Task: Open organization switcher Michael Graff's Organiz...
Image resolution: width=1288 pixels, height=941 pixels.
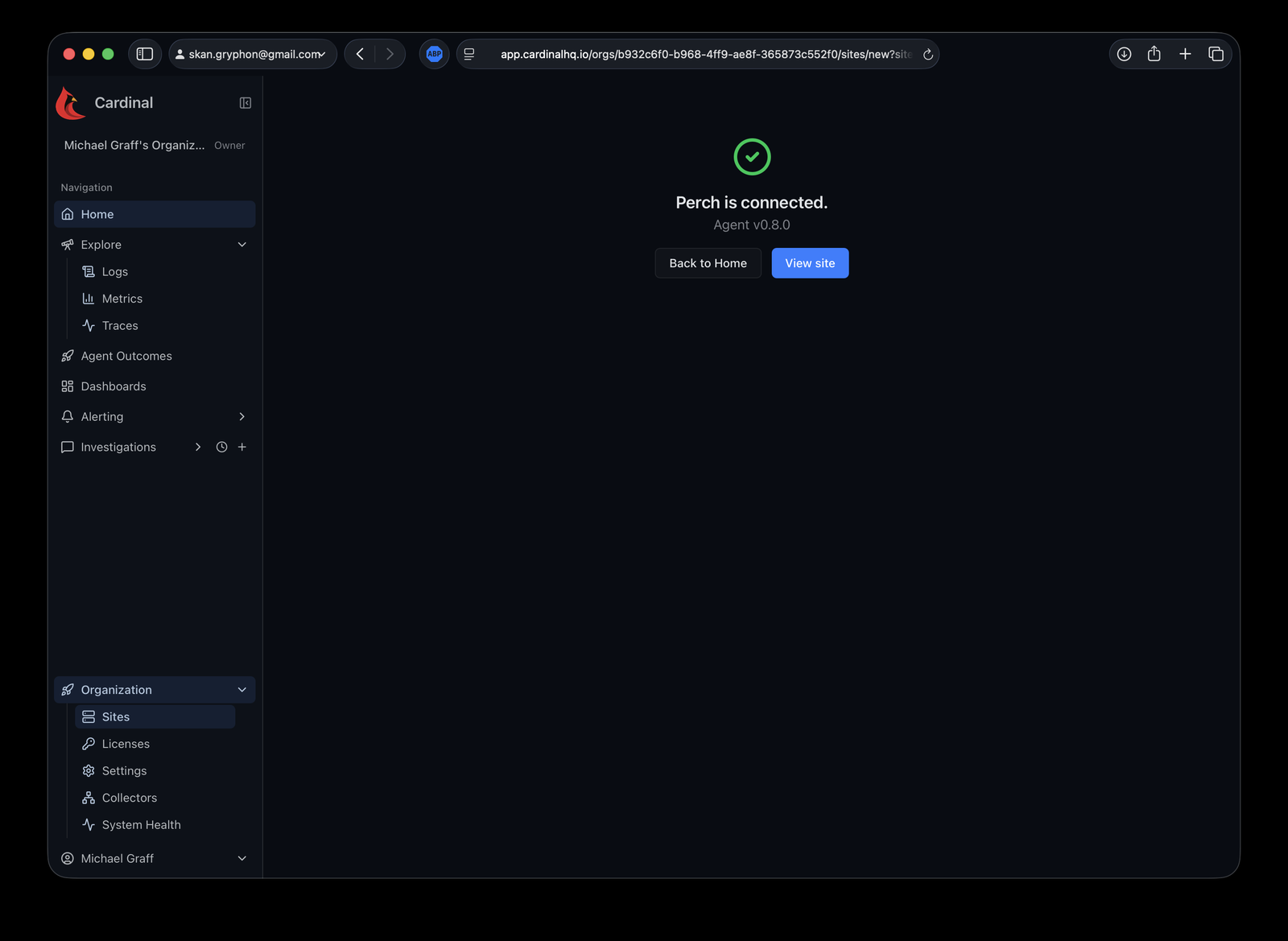Action: [134, 145]
